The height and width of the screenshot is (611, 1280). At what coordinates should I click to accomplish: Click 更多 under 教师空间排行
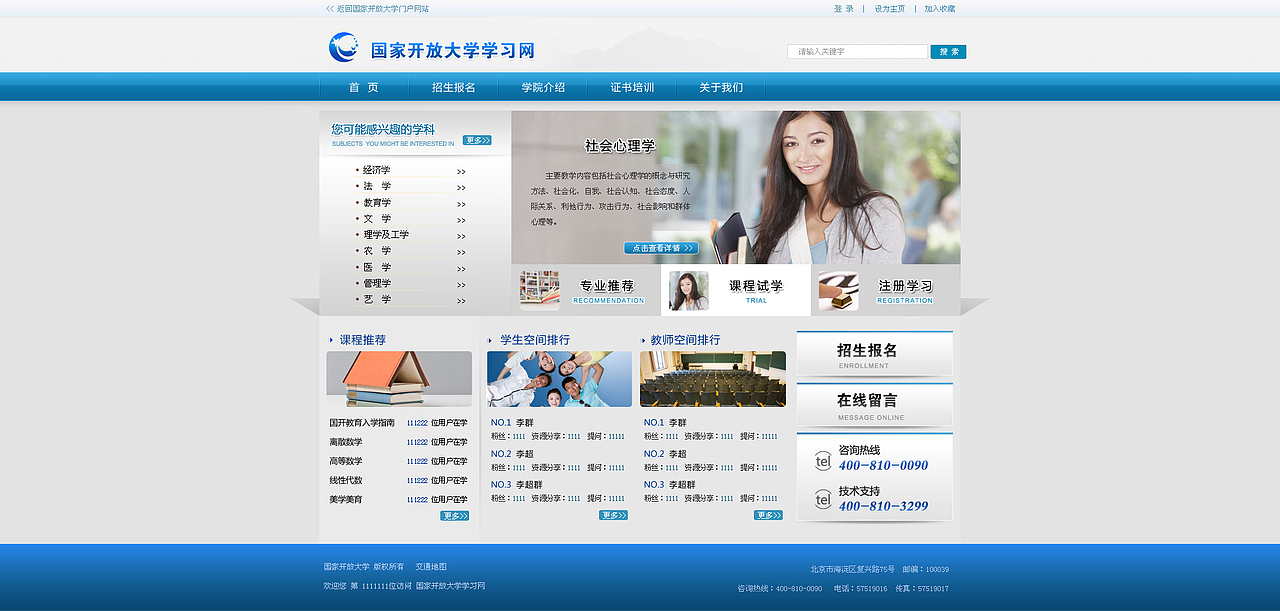click(768, 515)
